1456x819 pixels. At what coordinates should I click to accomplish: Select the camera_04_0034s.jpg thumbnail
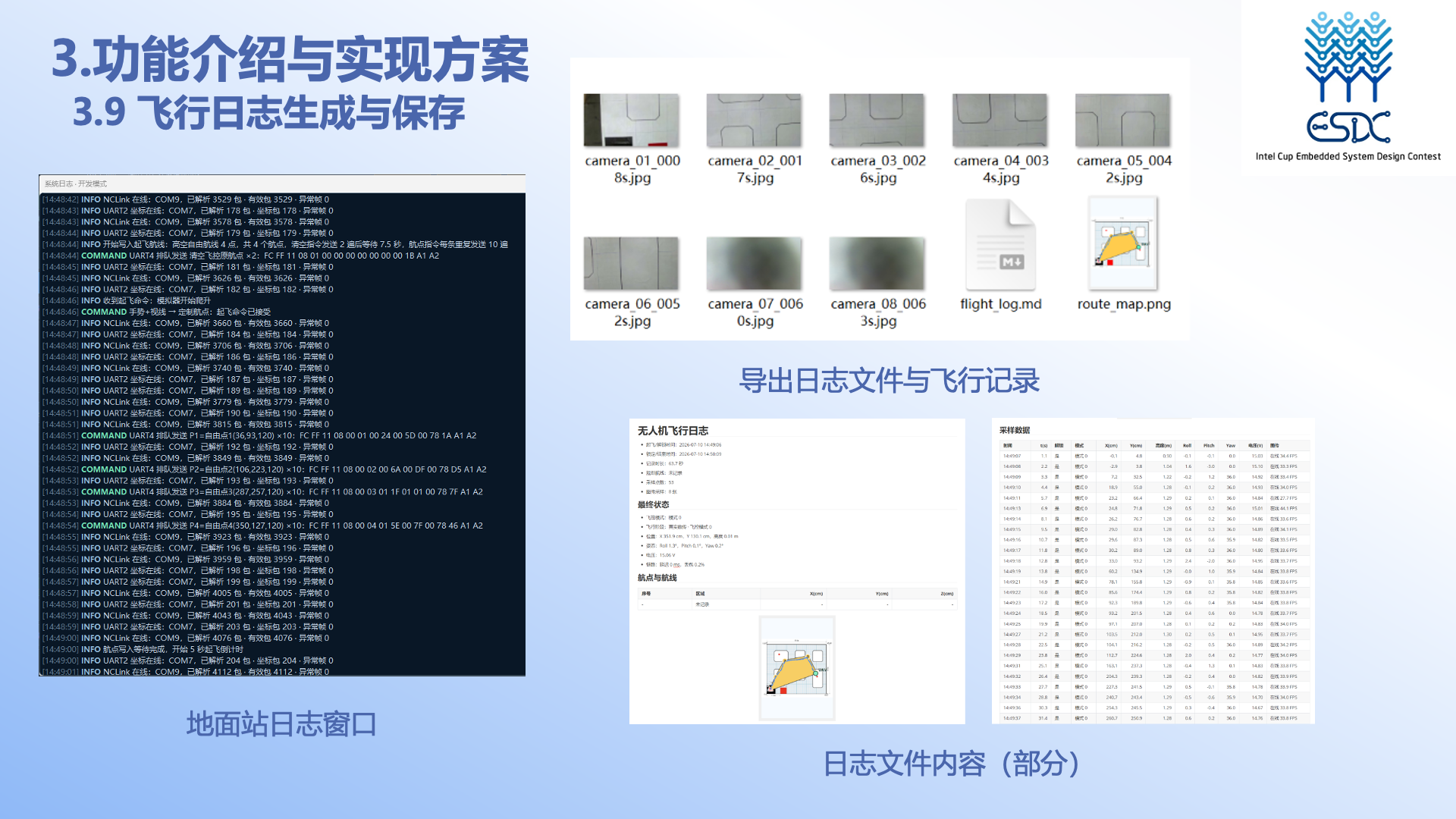pos(1000,120)
